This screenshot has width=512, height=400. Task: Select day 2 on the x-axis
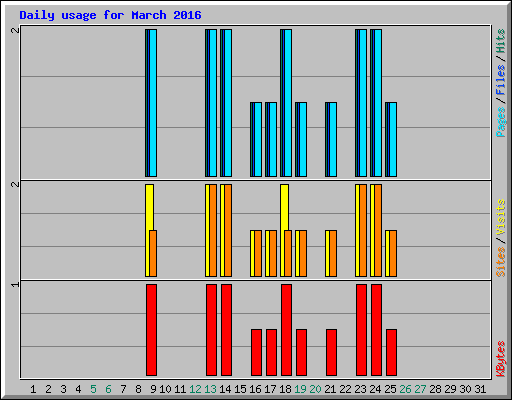tap(48, 389)
